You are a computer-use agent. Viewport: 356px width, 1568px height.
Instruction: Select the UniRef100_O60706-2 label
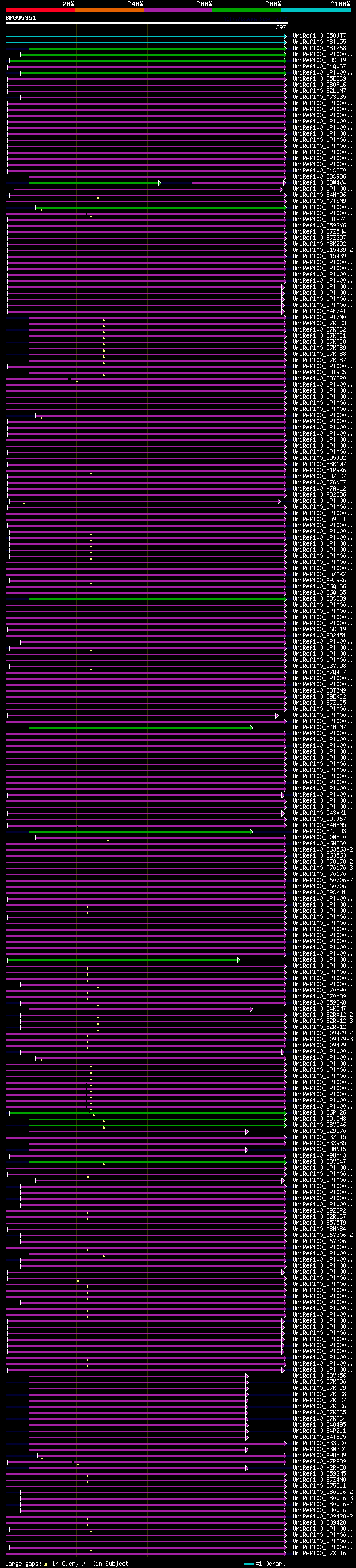(323, 880)
